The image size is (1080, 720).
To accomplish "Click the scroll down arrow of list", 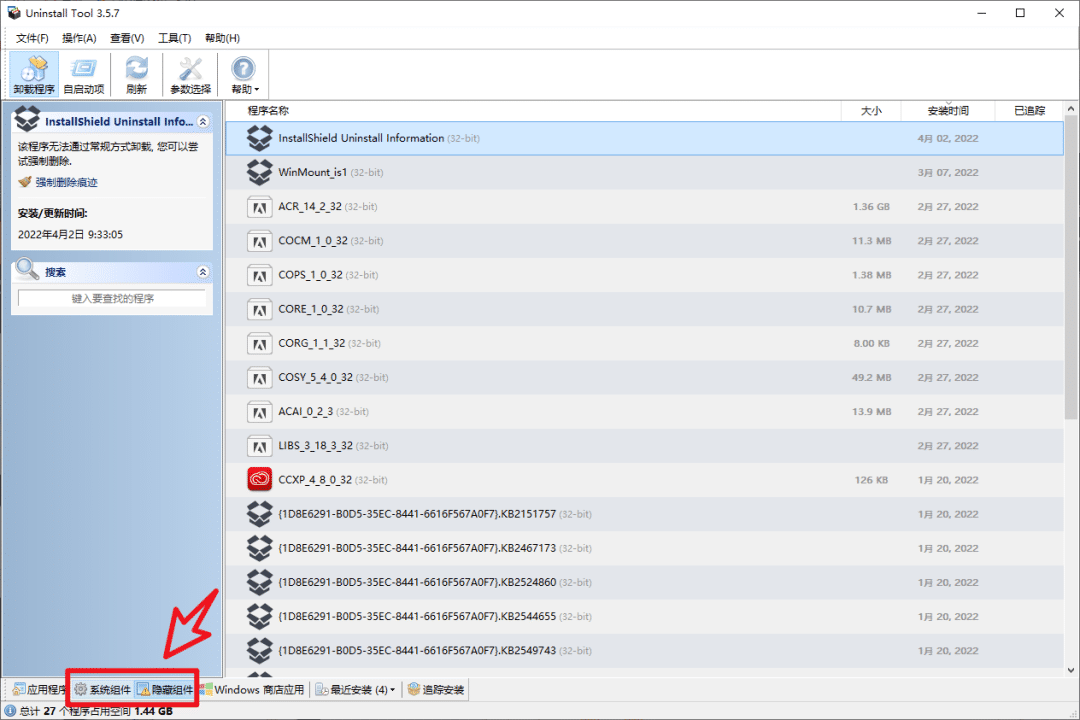I will pos(1071,670).
